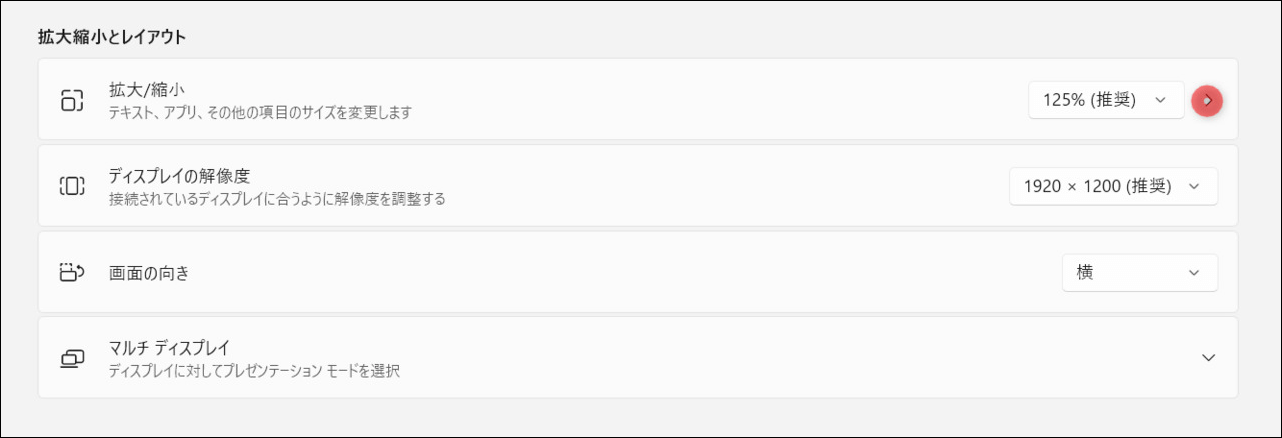The width and height of the screenshot is (1282, 438).
Task: Click the テキスト、アプリ、その他の項目 description text
Action: pyautogui.click(x=260, y=112)
